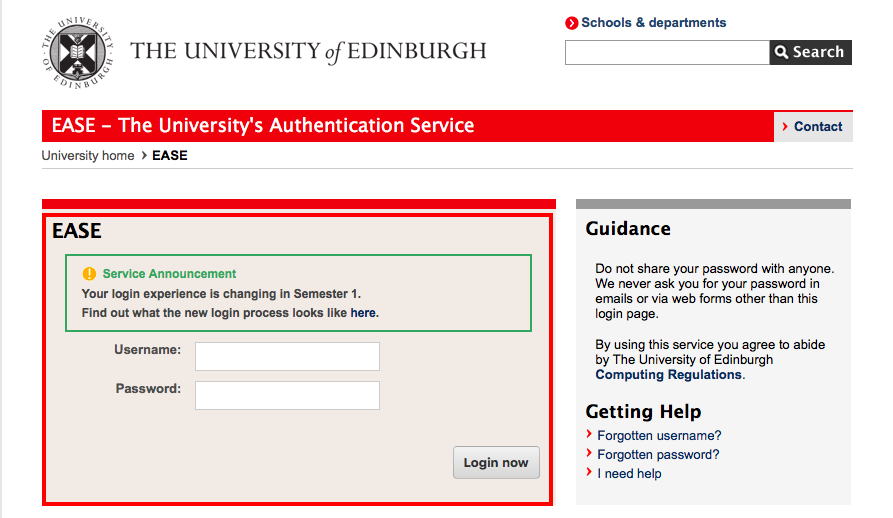Click into the Username field
This screenshot has width=893, height=518.
287,356
